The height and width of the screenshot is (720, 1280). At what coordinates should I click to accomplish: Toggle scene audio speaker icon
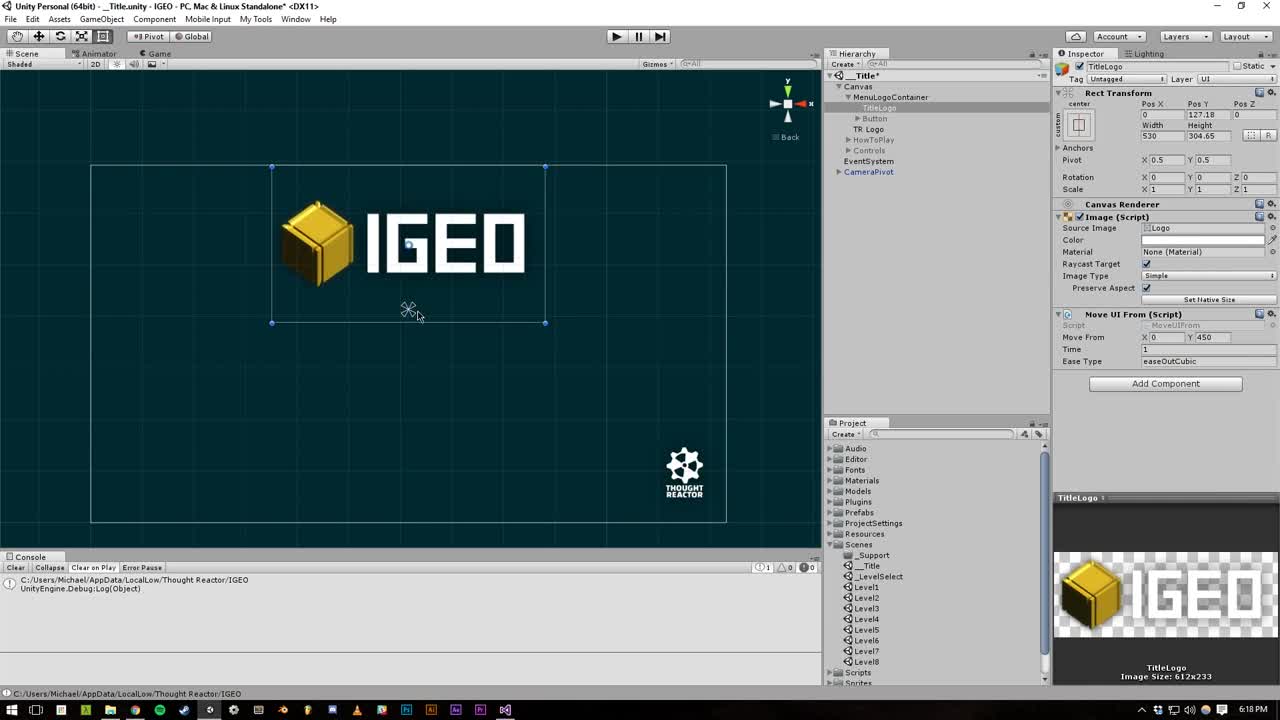click(134, 64)
